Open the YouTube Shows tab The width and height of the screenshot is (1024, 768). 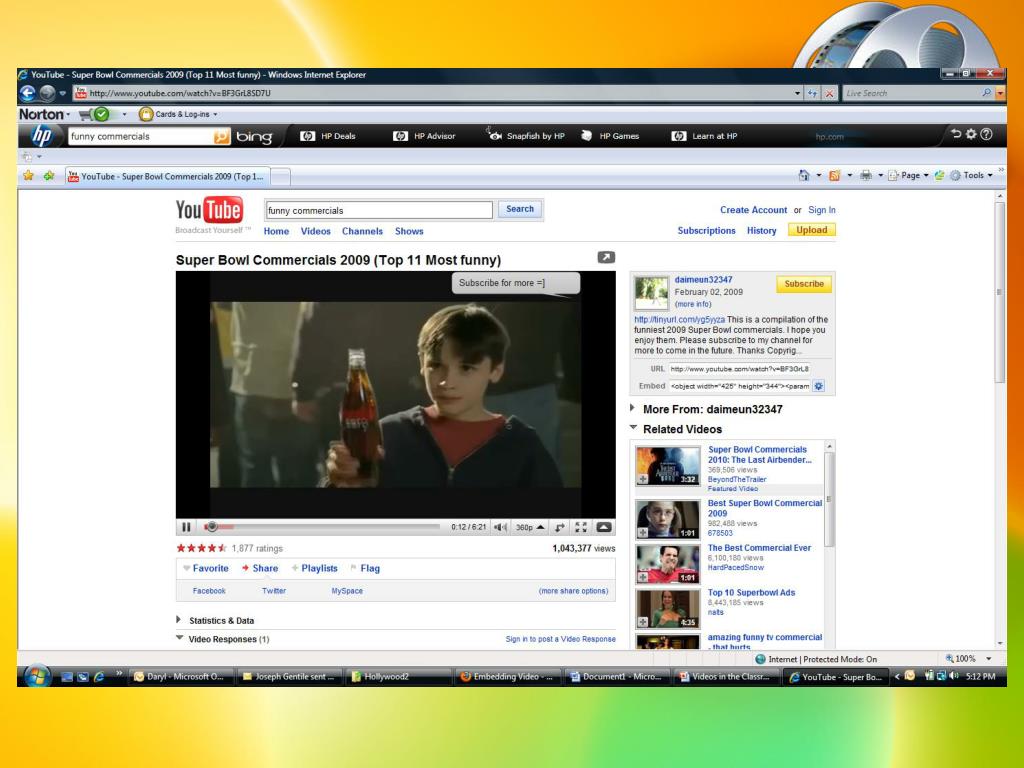tap(409, 231)
